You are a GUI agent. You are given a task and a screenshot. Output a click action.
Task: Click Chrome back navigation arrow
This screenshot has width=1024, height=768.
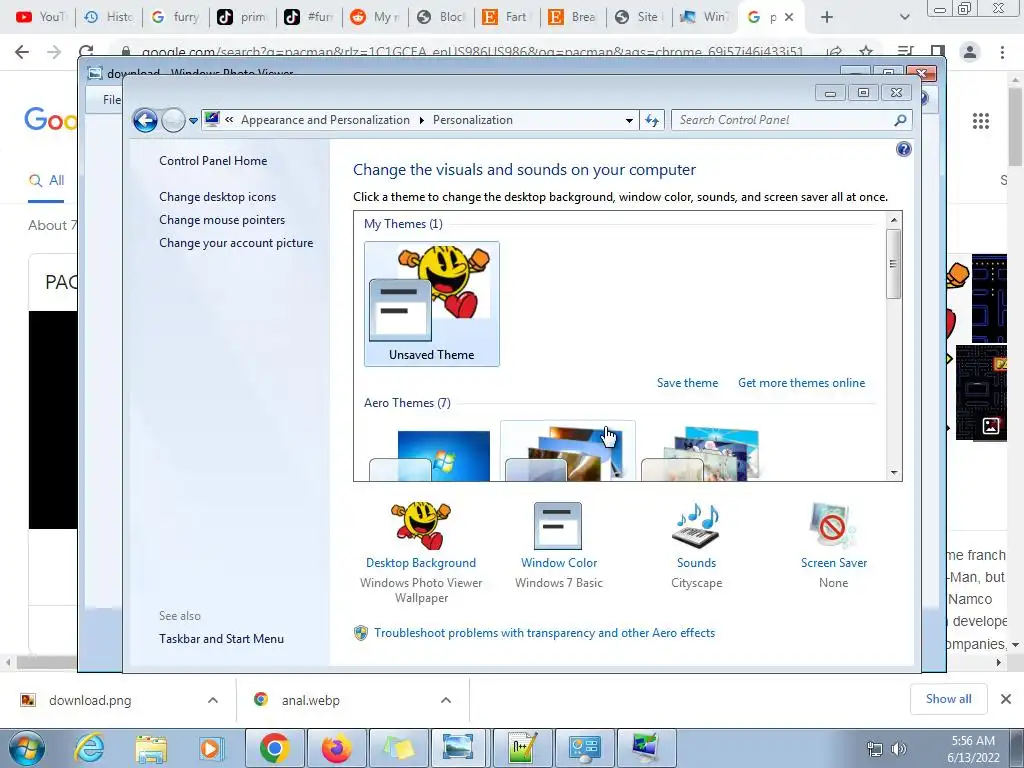[22, 52]
